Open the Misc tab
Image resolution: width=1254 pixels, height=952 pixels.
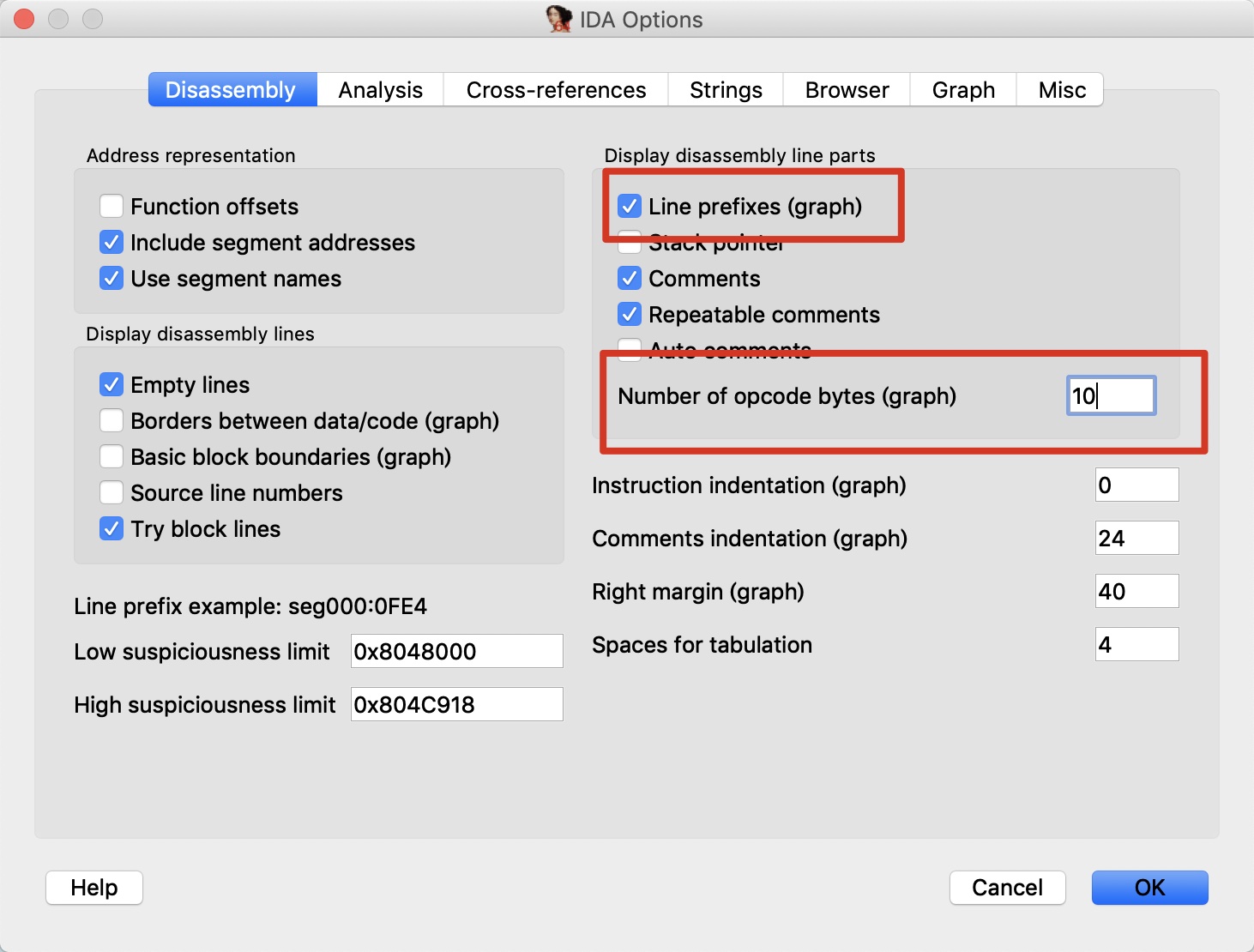click(x=1061, y=90)
